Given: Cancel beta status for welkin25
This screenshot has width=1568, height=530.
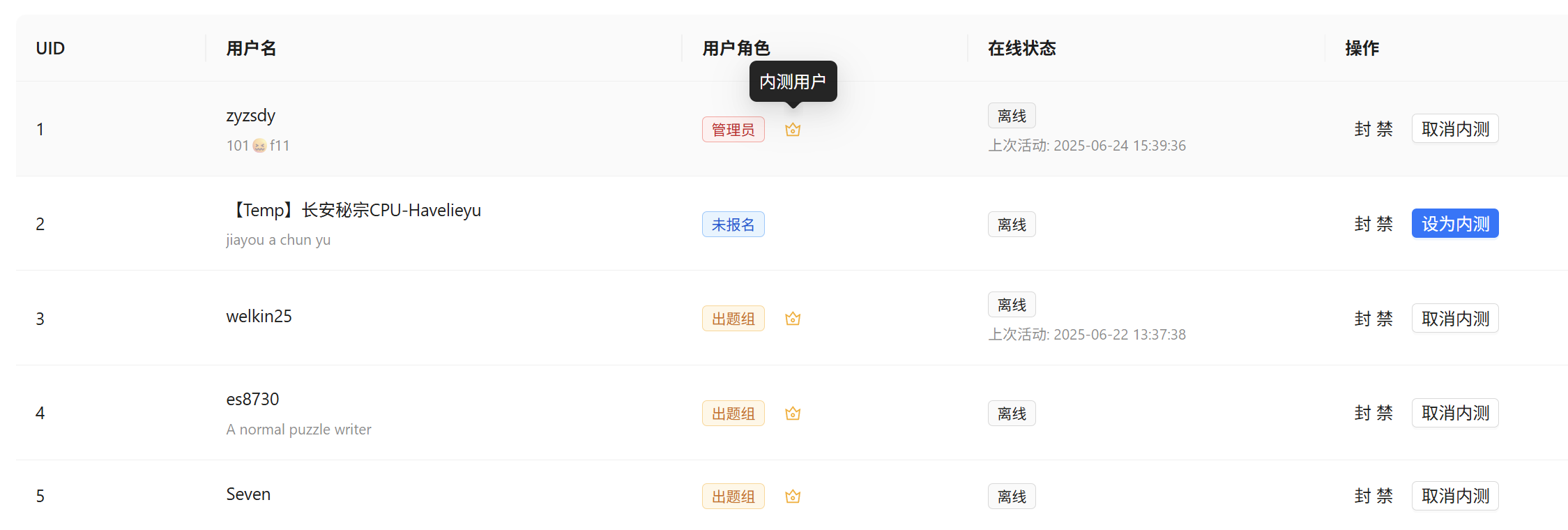Looking at the screenshot, I should click(1454, 319).
